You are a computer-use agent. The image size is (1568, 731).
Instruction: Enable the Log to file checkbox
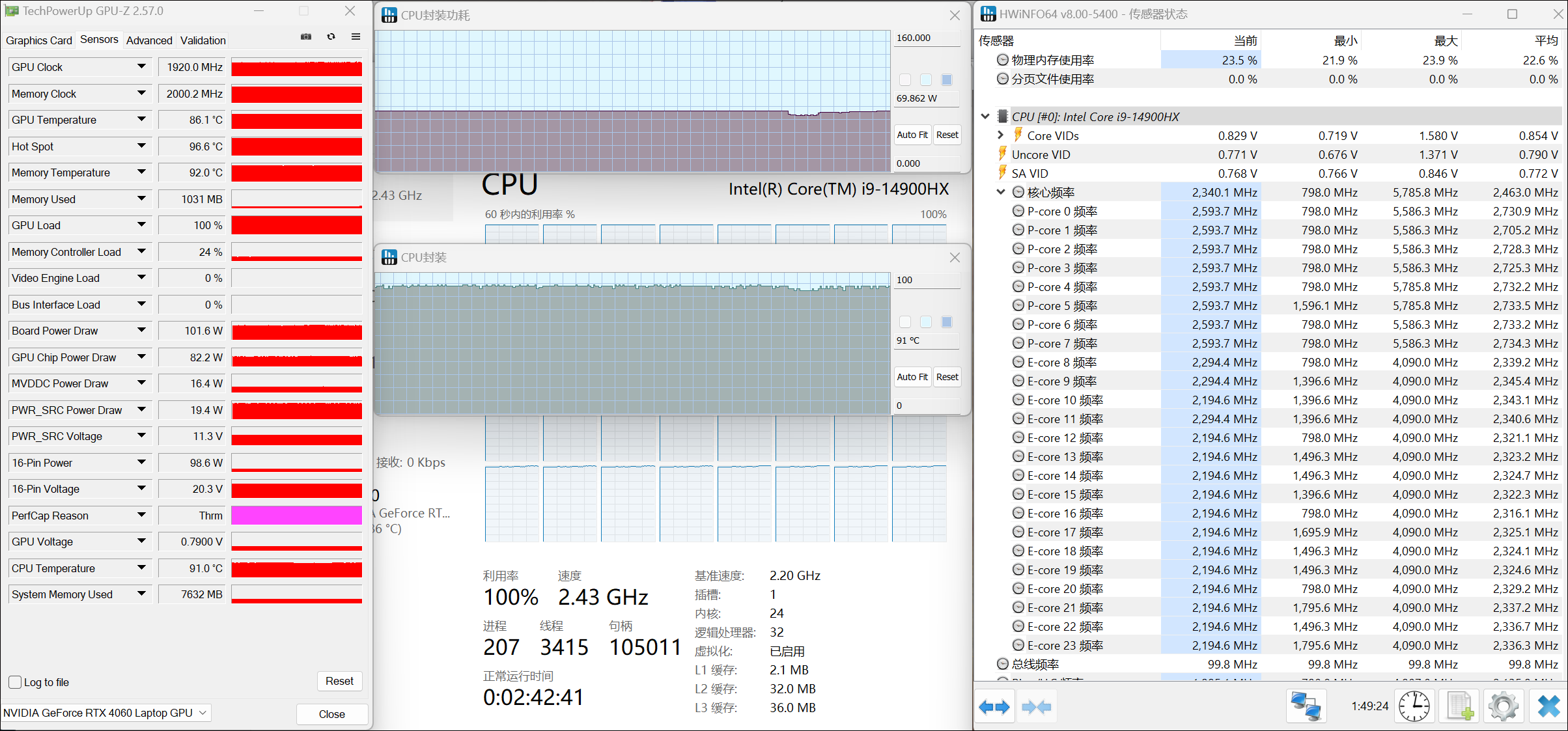(16, 682)
